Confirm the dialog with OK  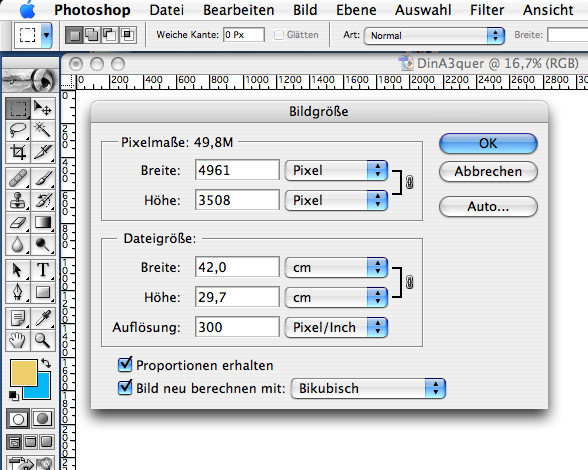(x=488, y=143)
